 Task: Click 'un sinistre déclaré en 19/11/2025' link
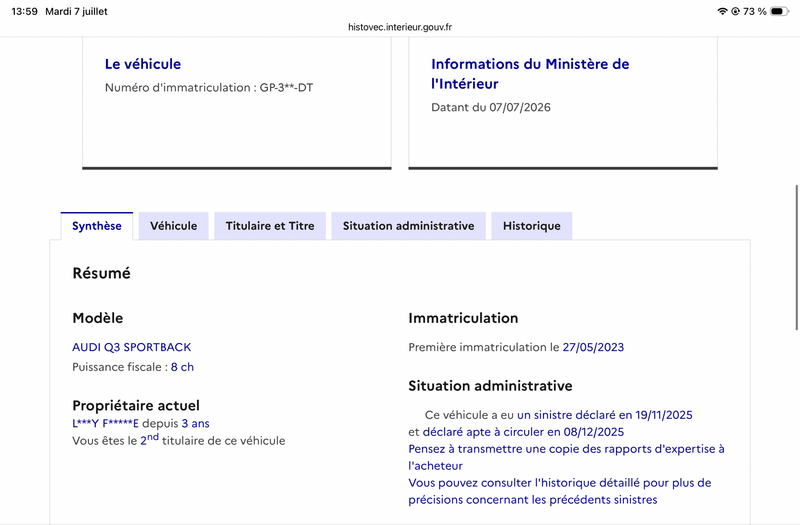tap(605, 415)
